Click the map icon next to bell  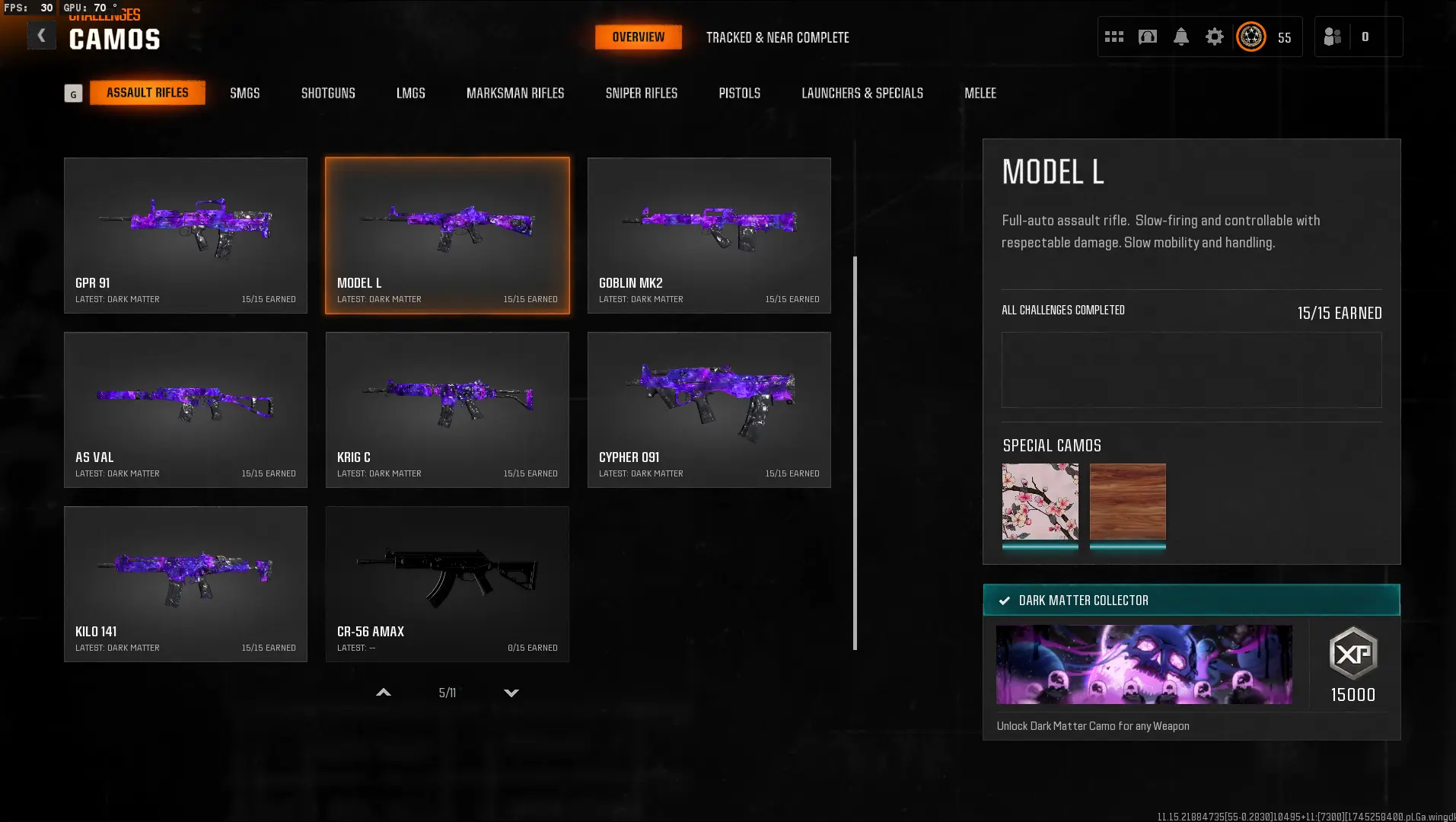1148,37
